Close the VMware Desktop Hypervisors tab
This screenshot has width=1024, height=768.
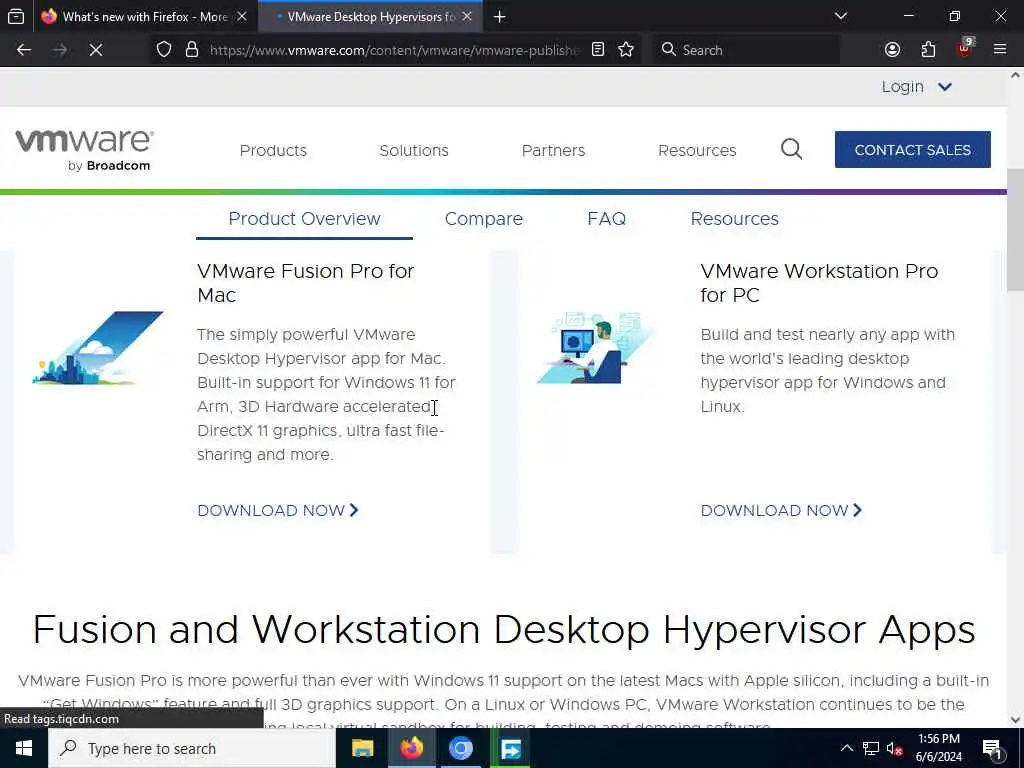pyautogui.click(x=467, y=16)
